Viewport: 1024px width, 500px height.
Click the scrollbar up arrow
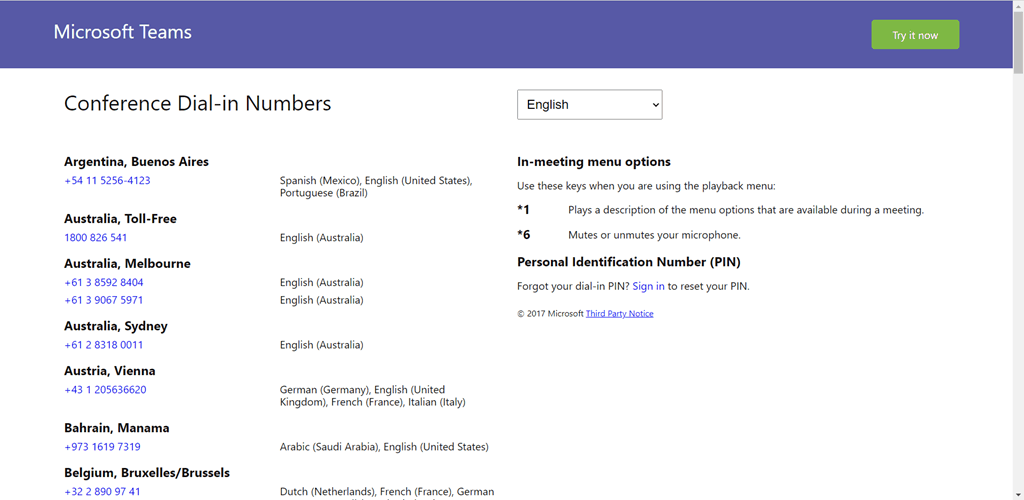pos(1017,6)
